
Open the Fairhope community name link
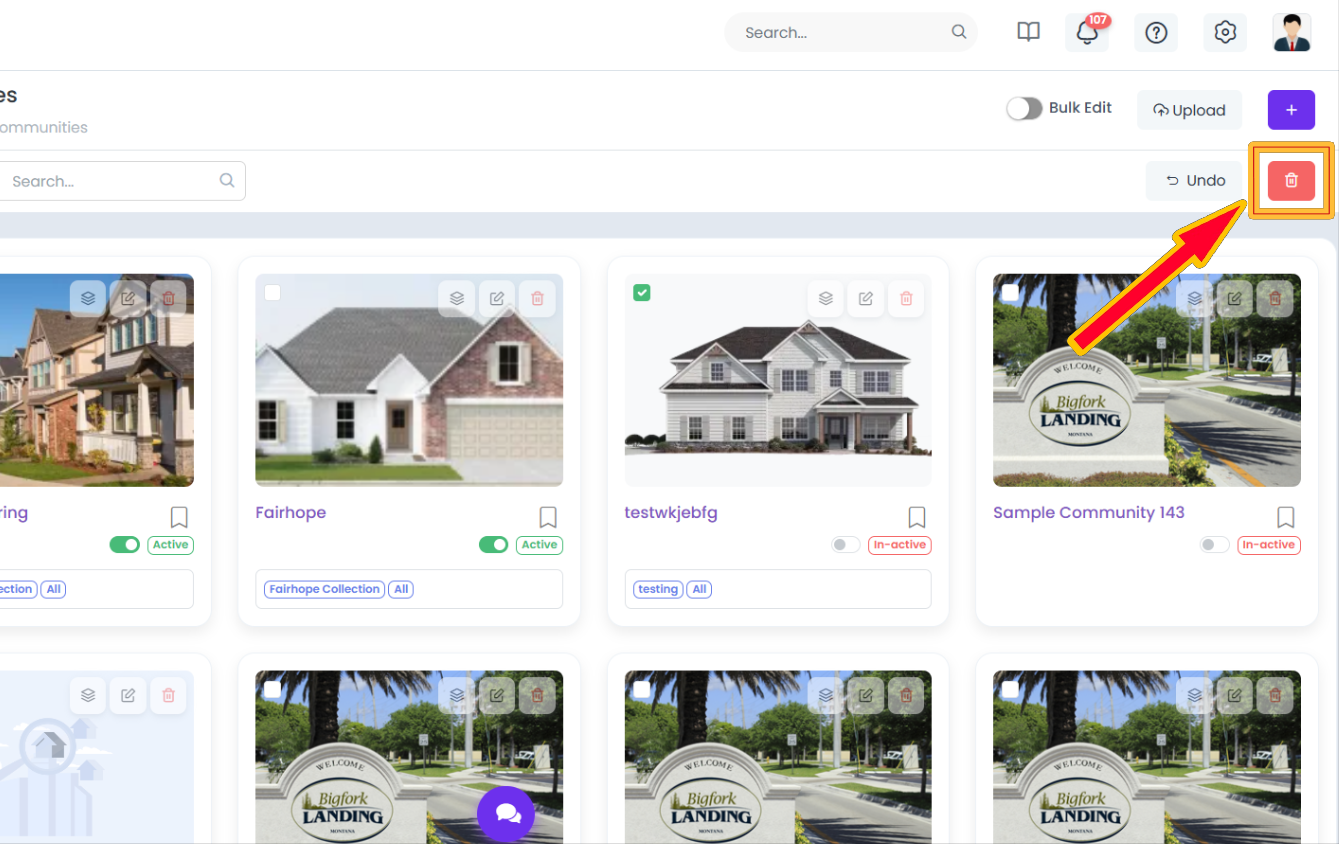tap(291, 512)
